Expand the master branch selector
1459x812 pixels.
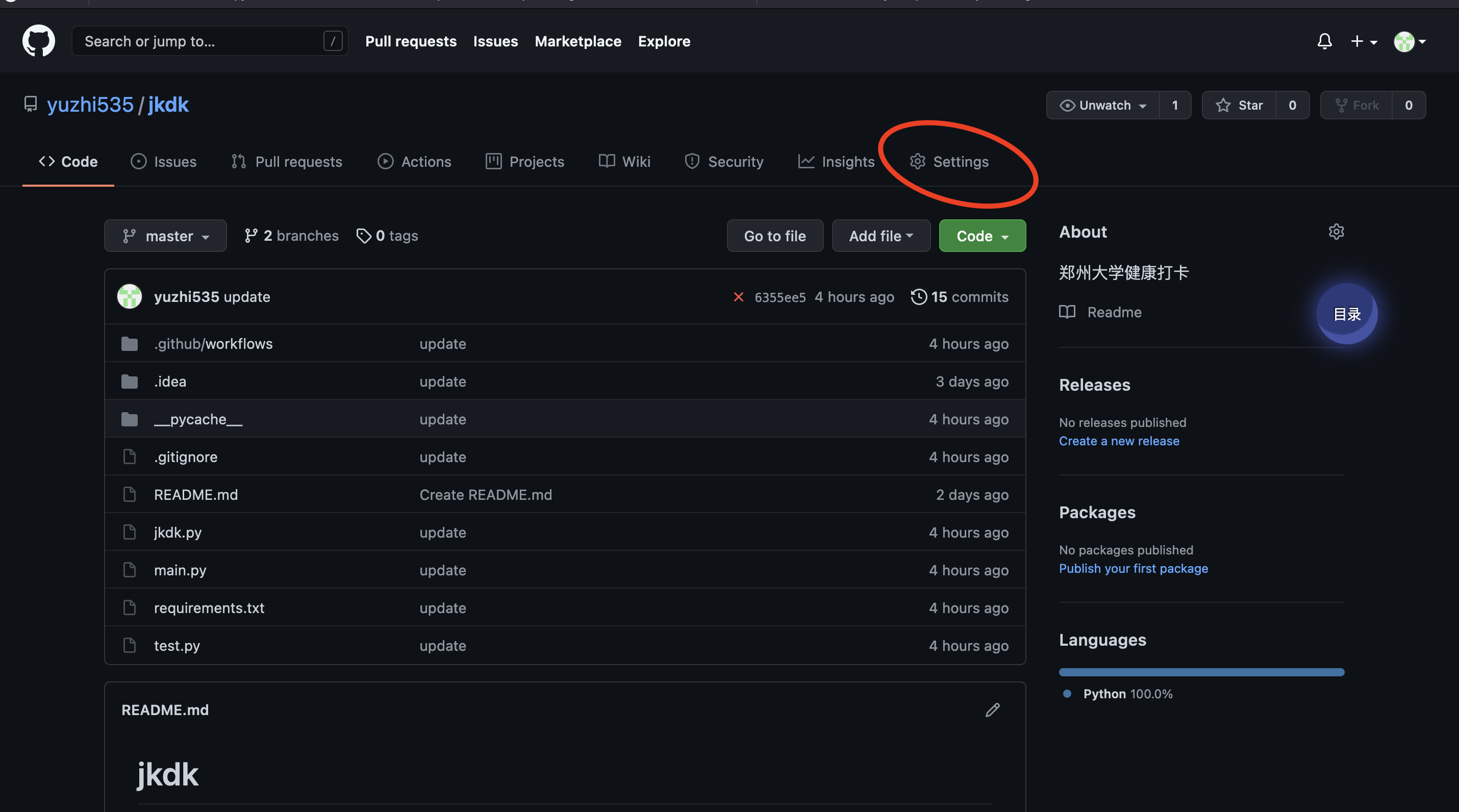coord(165,236)
